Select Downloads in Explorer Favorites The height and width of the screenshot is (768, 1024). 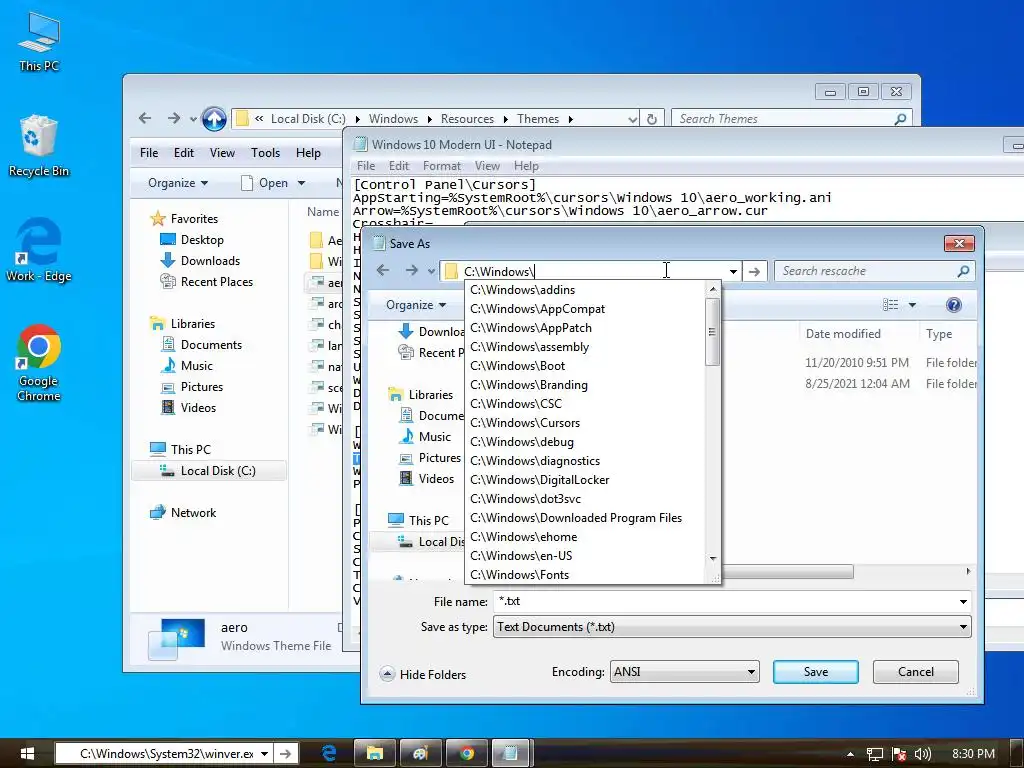tap(200, 261)
